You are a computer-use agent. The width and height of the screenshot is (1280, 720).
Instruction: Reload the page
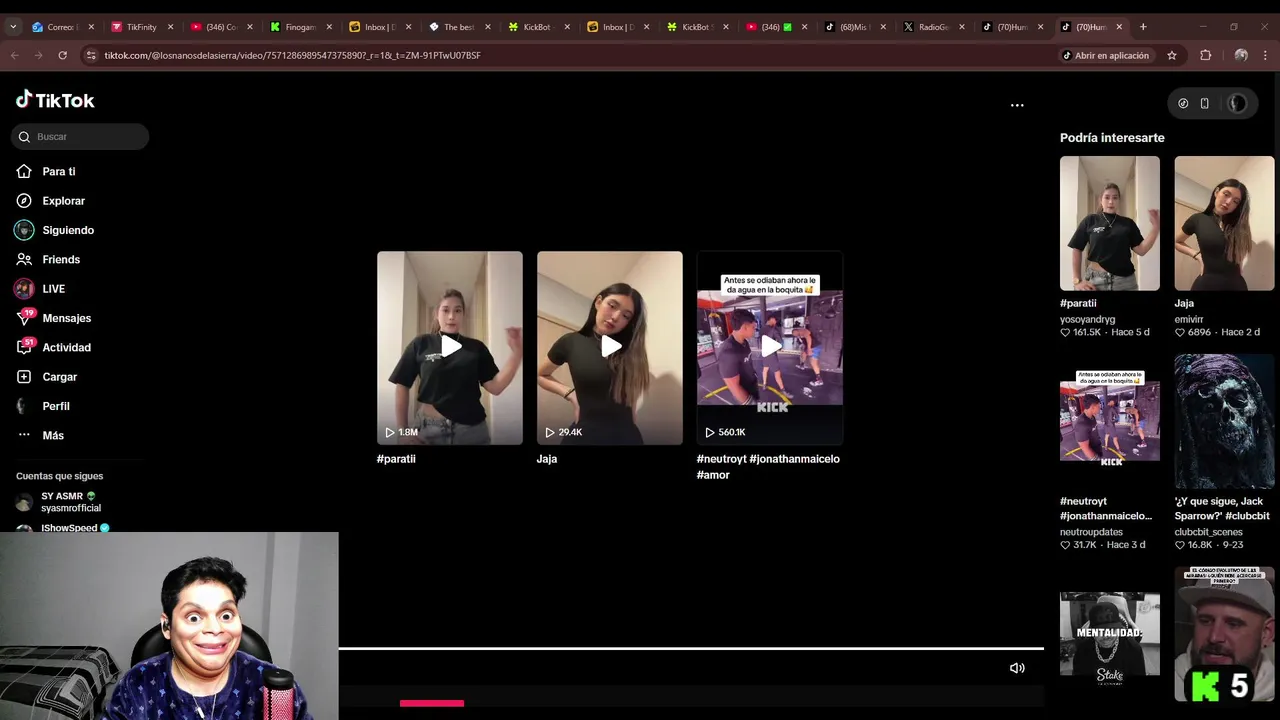pyautogui.click(x=62, y=55)
